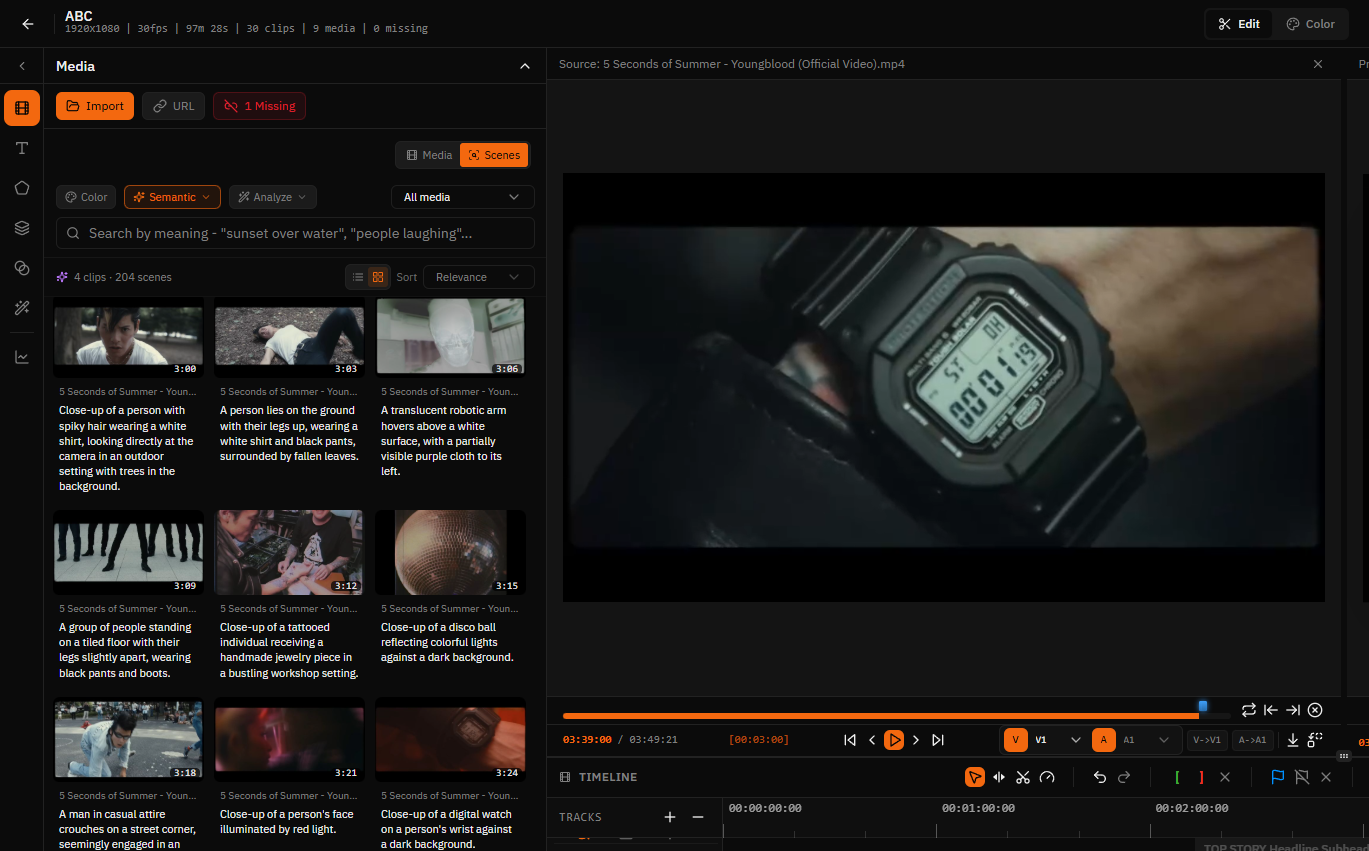Image resolution: width=1369 pixels, height=851 pixels.
Task: Toggle loop playback in source viewer
Action: pyautogui.click(x=1249, y=710)
